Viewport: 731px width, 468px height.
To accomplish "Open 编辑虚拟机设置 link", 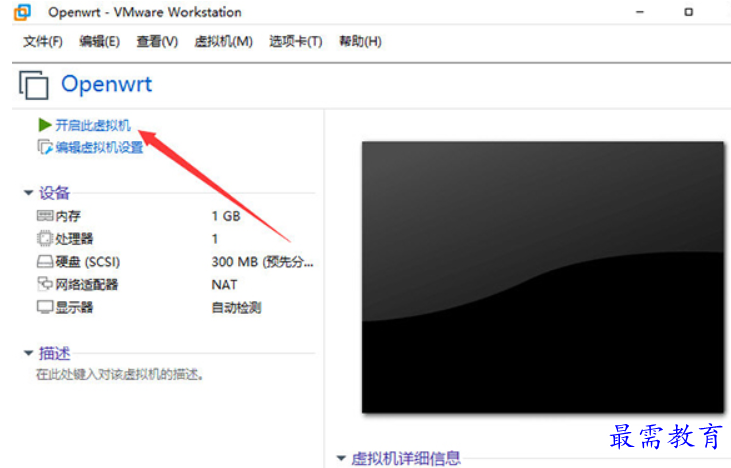I will pyautogui.click(x=99, y=147).
